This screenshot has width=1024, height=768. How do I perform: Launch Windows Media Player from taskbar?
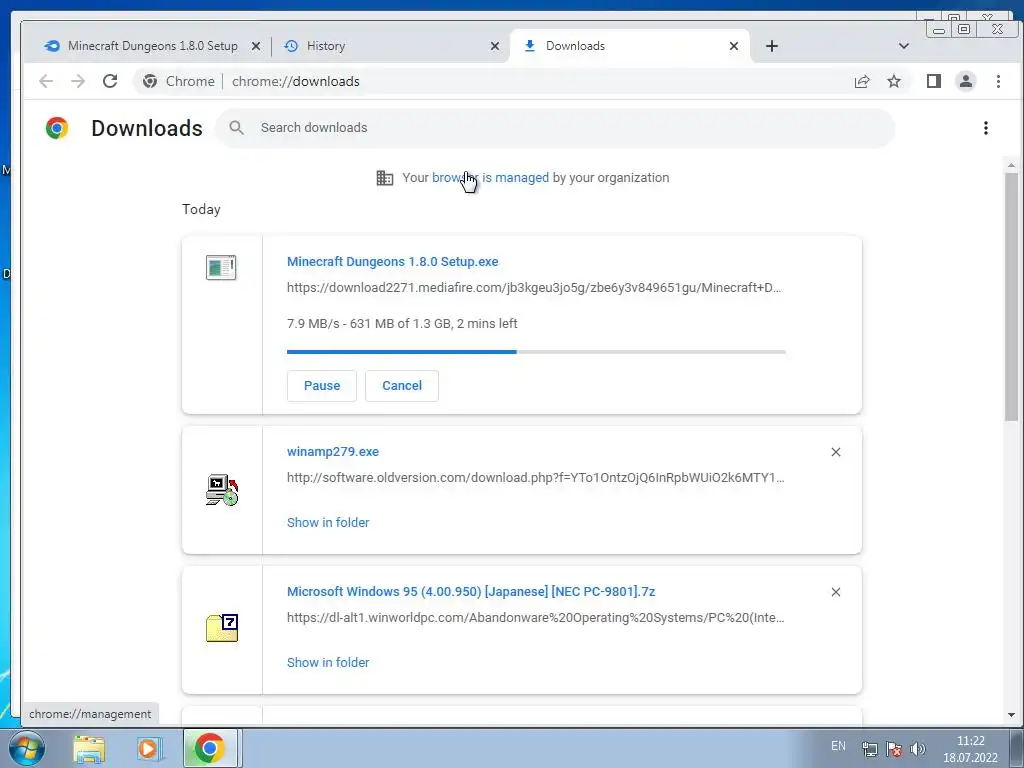click(150, 749)
